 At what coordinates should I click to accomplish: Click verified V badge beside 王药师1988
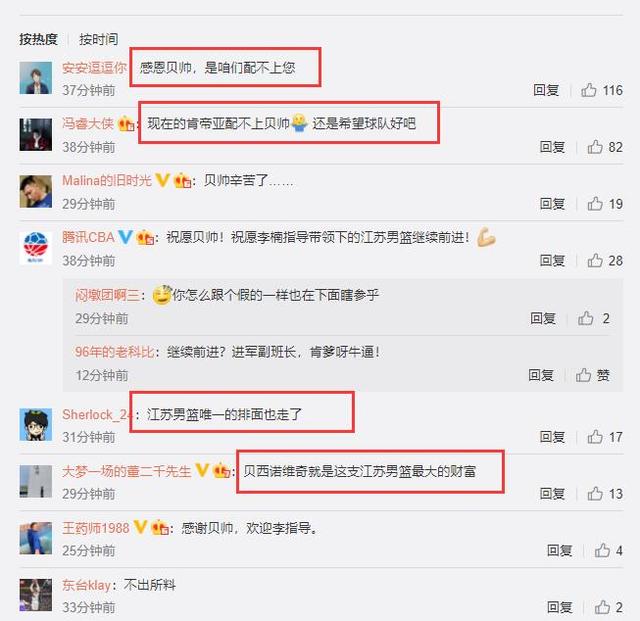click(140, 527)
